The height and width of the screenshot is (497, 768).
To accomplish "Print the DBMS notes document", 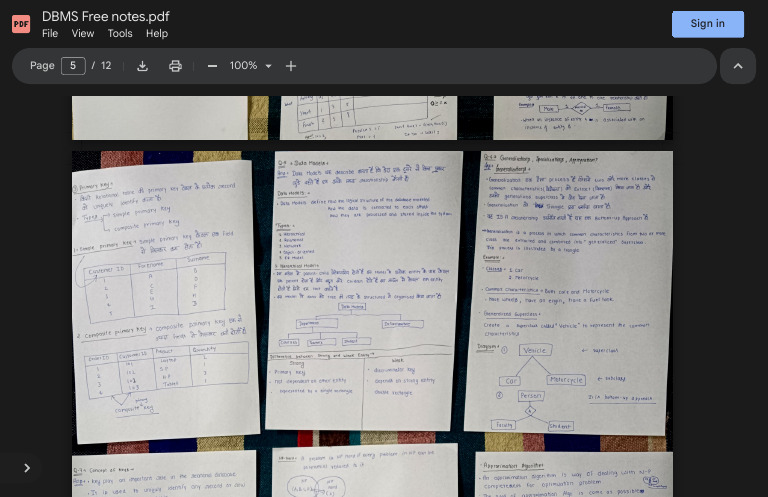I will [x=175, y=66].
